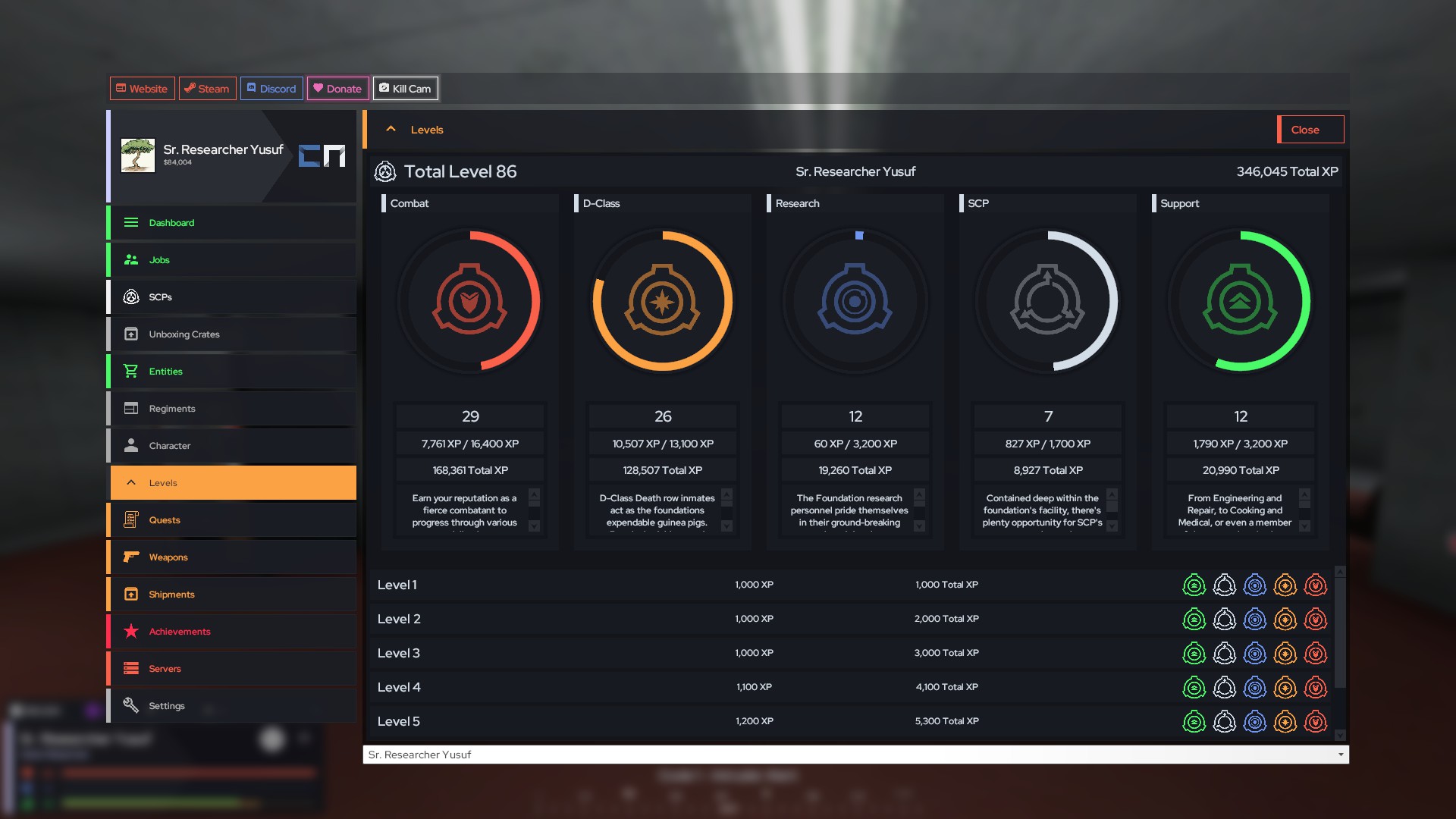Click Level 1 green Support icon
Image resolution: width=1456 pixels, height=819 pixels.
(1194, 585)
